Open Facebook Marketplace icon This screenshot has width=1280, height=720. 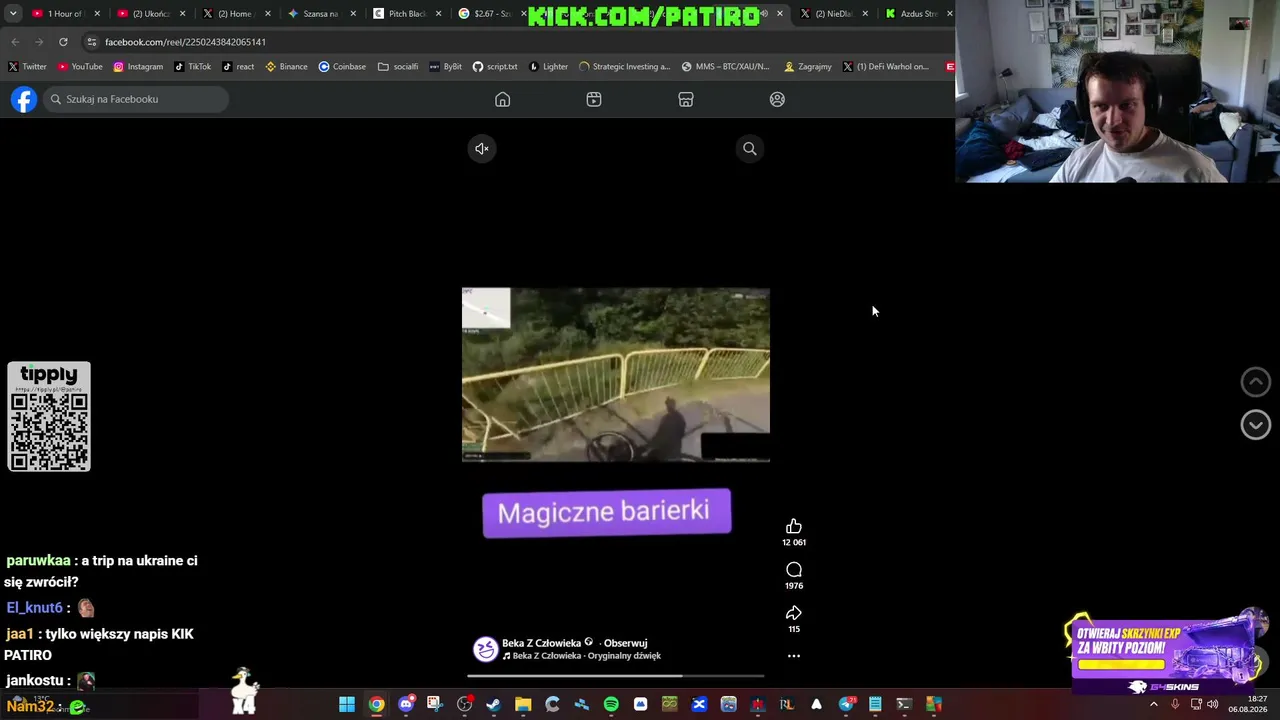(x=686, y=99)
